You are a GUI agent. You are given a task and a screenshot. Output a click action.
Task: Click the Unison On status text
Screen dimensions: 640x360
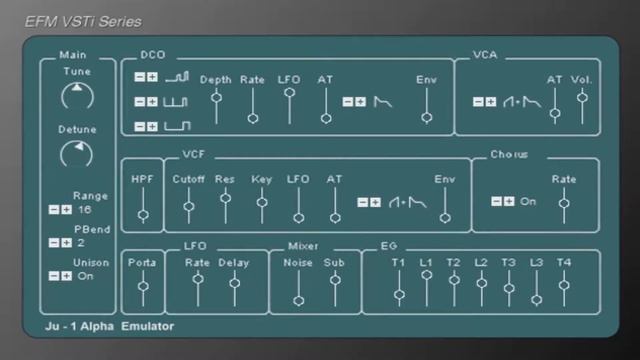pyautogui.click(x=85, y=276)
